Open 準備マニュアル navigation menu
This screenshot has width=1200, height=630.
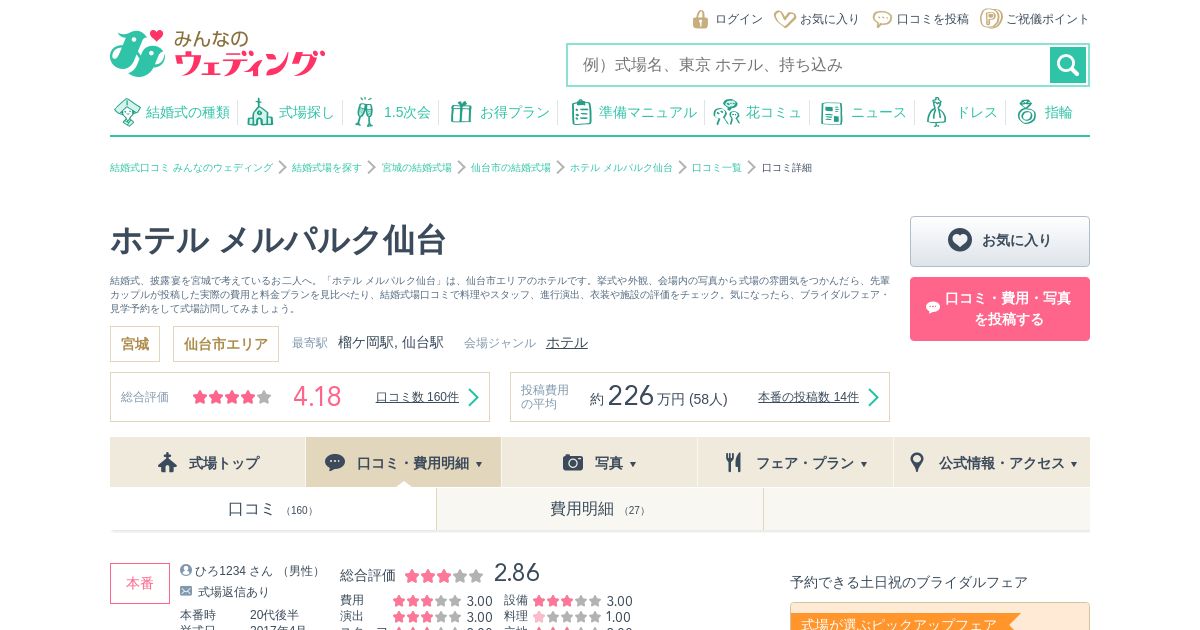(x=633, y=112)
